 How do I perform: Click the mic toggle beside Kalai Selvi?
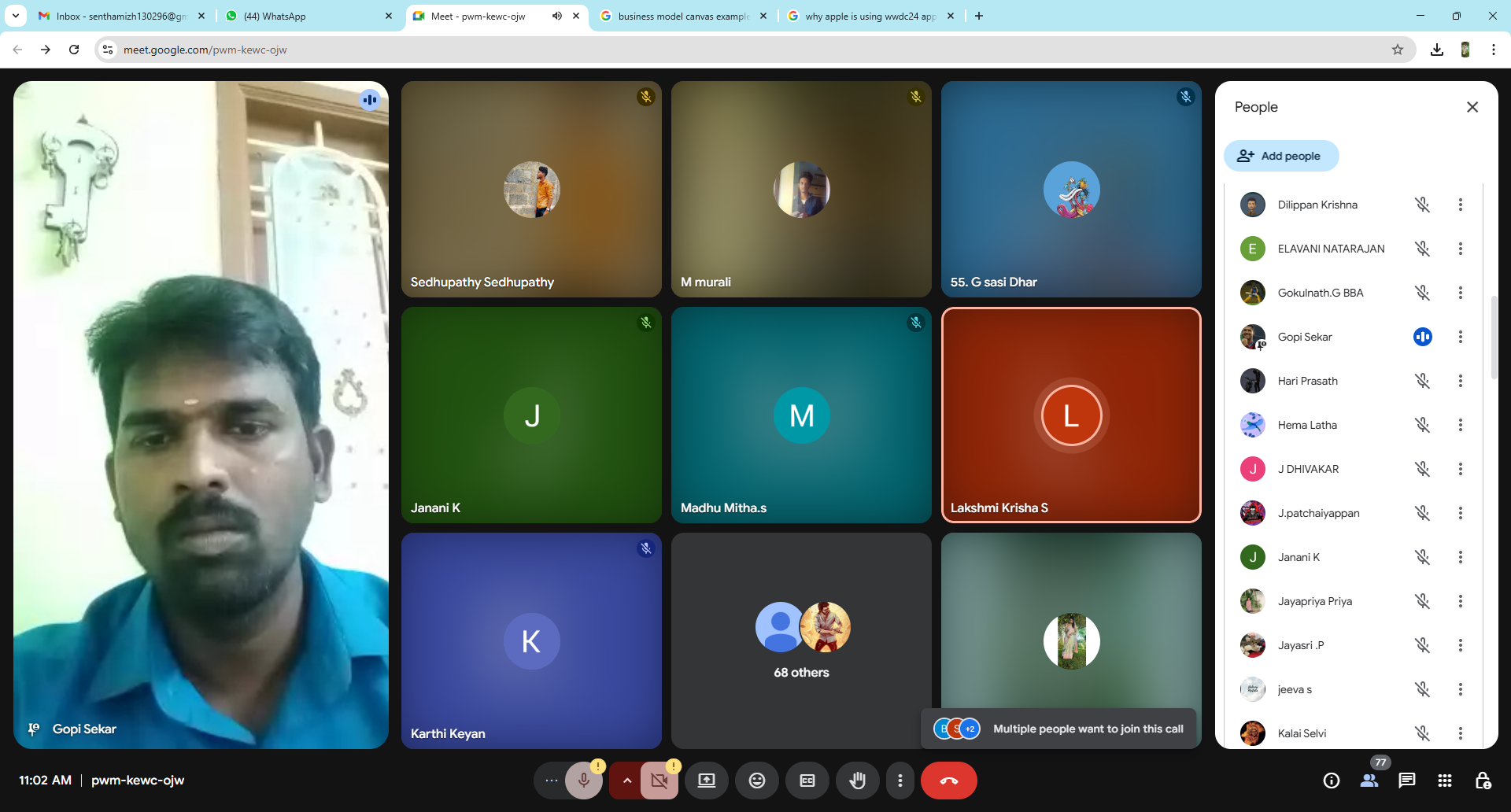(x=1422, y=733)
